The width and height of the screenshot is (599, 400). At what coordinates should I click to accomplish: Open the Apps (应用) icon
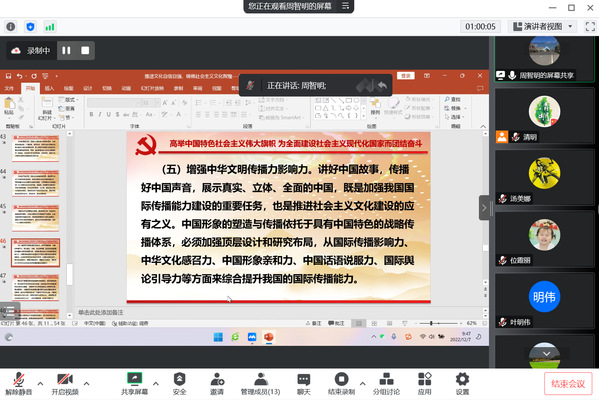point(424,379)
